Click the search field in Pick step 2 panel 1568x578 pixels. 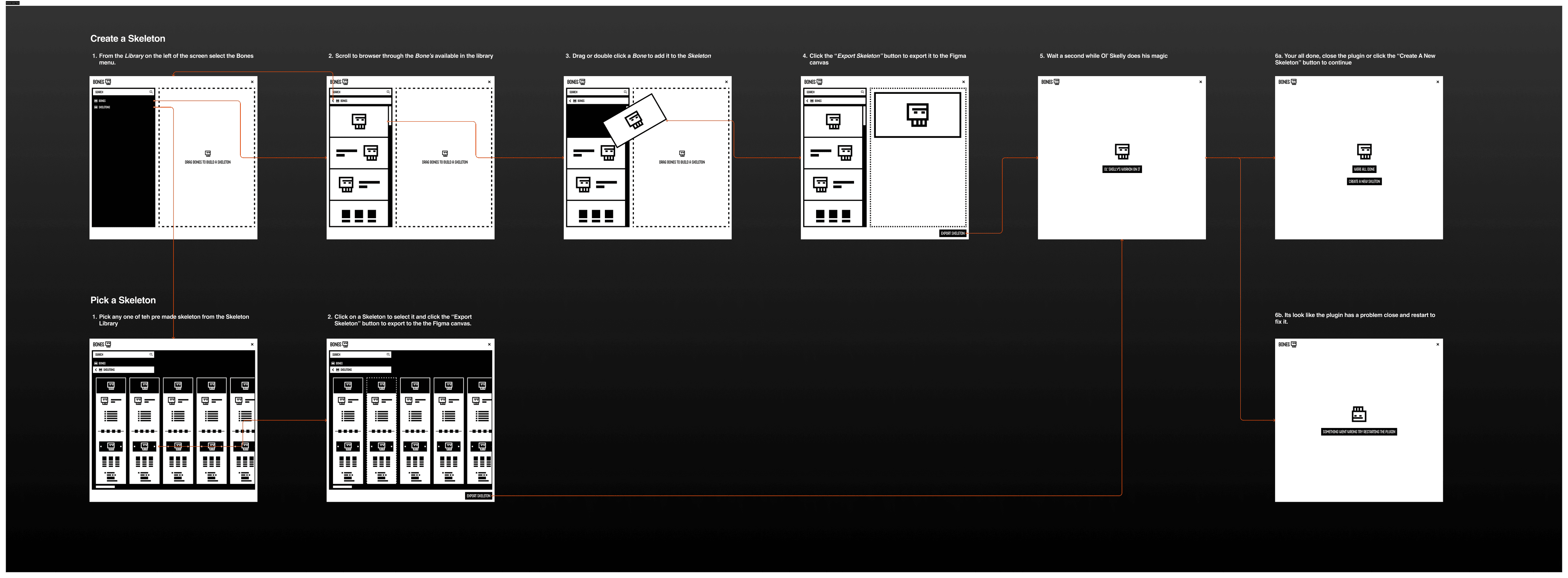click(359, 354)
